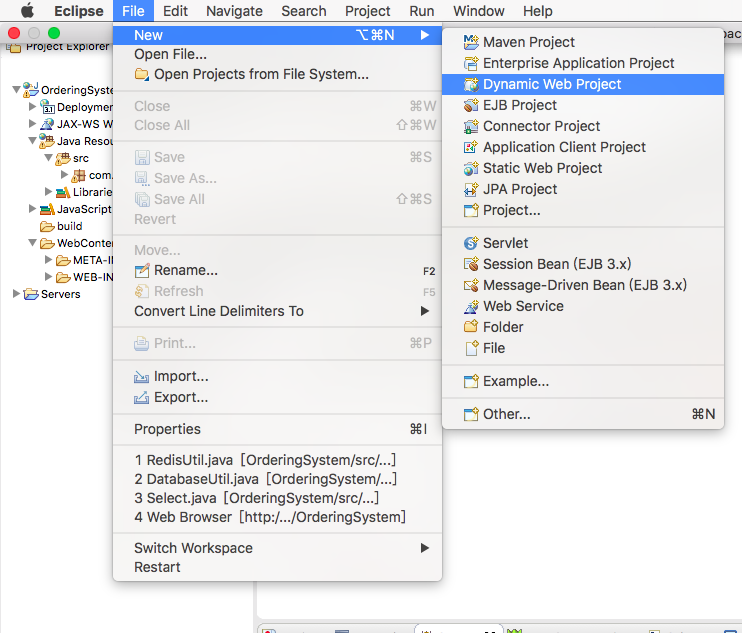Click the Folder icon in New submenu

[x=471, y=327]
